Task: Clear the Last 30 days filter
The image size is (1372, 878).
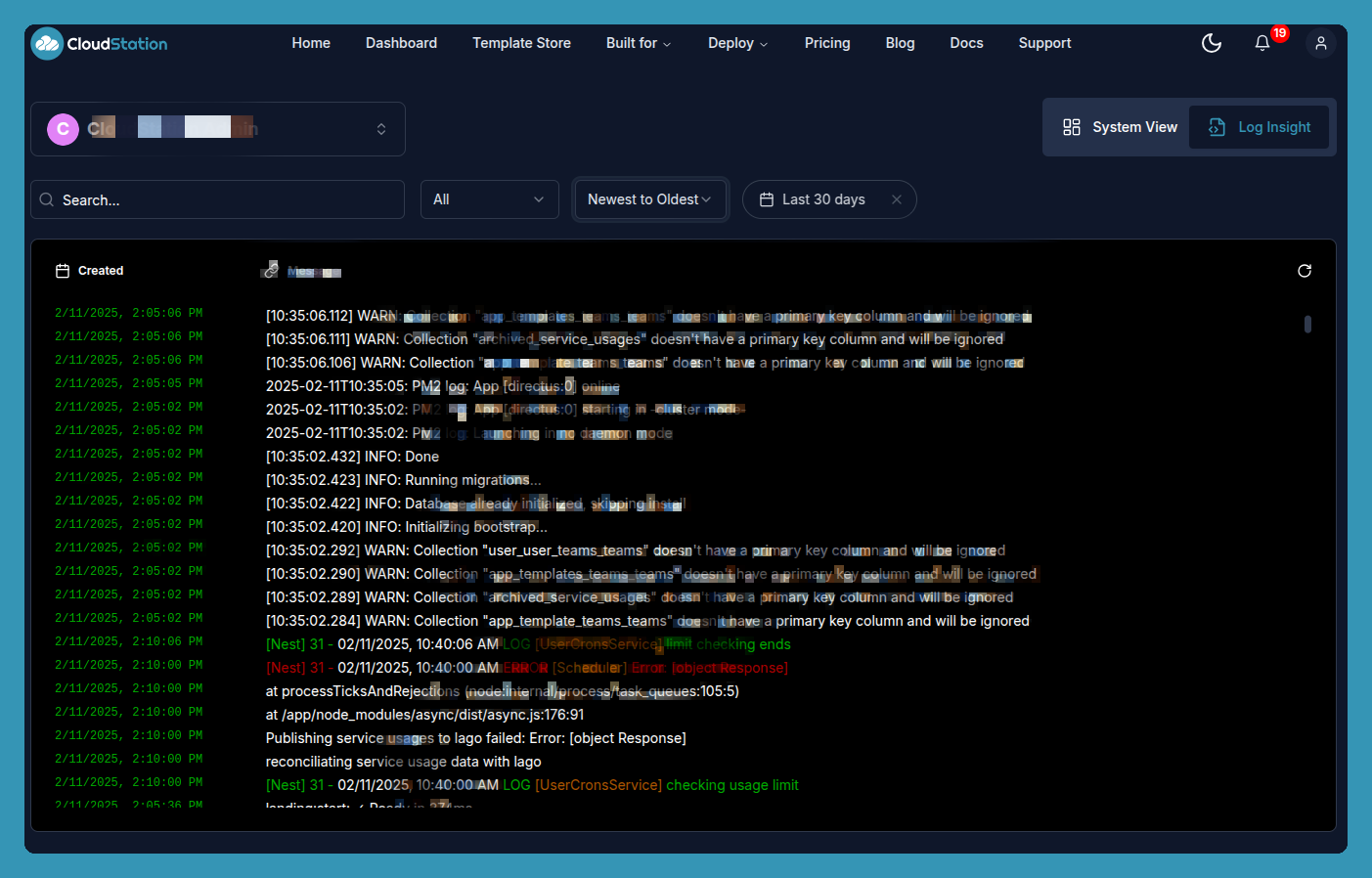Action: (x=897, y=199)
